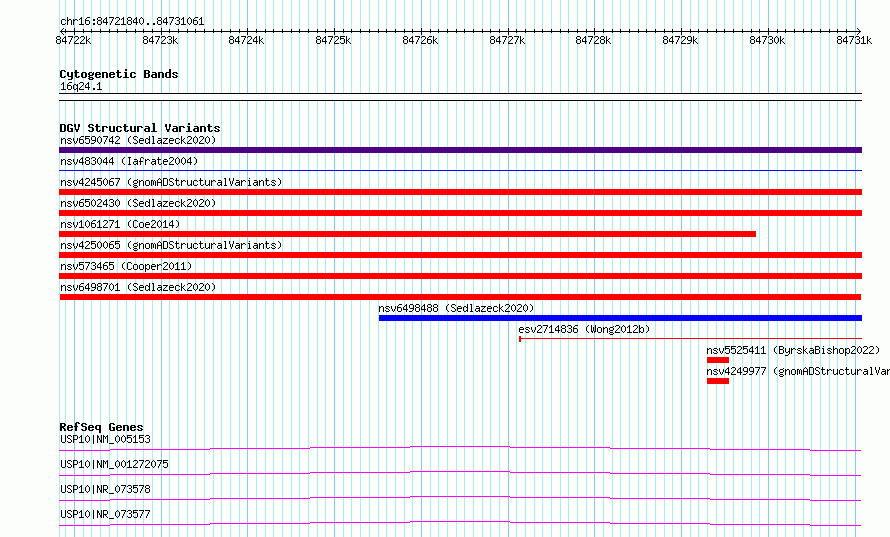Click the 84724k ruler tick label

246,40
